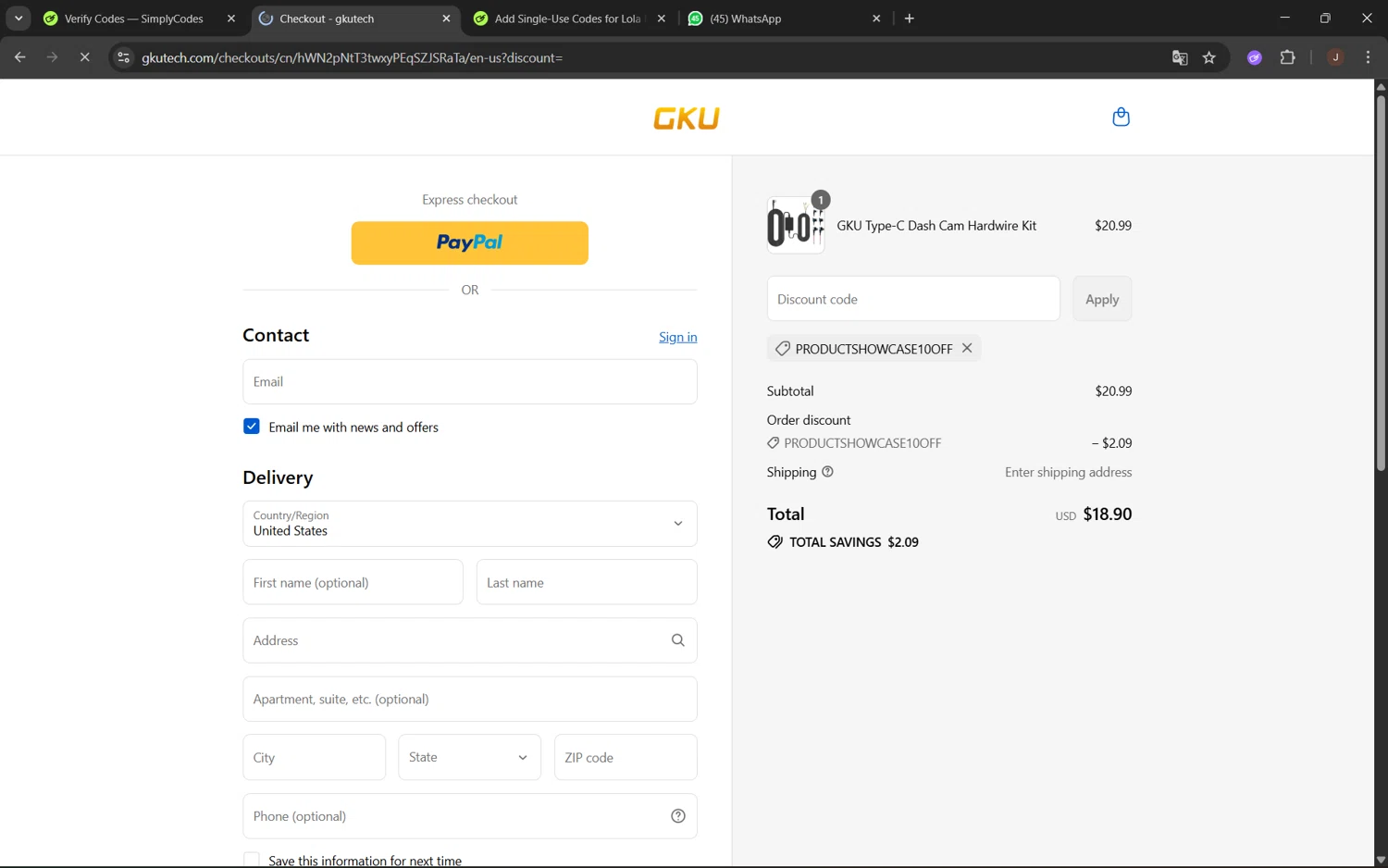Bookmark this page with the star icon
Image resolution: width=1388 pixels, height=868 pixels.
tap(1208, 57)
